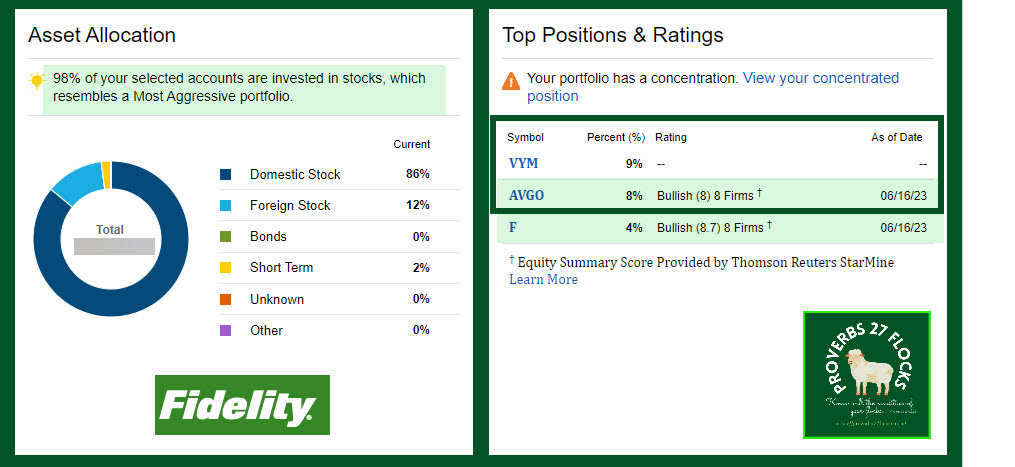
Task: Click the Fidelity logo
Action: (242, 405)
